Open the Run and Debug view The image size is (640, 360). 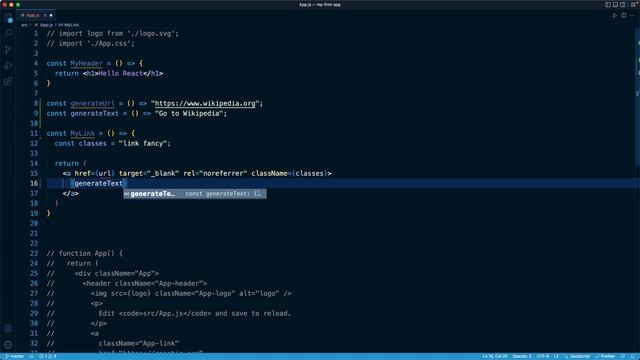[x=8, y=65]
